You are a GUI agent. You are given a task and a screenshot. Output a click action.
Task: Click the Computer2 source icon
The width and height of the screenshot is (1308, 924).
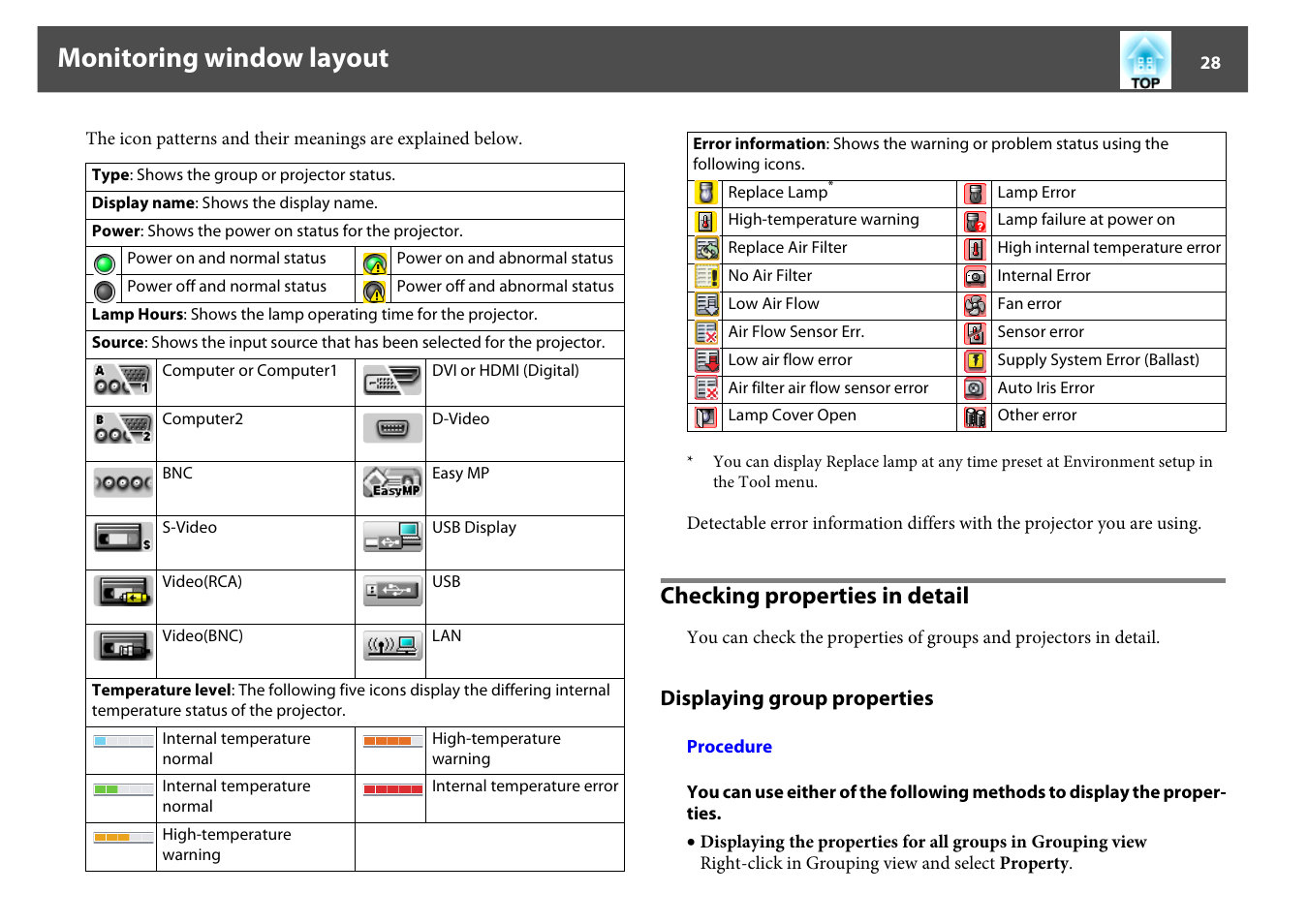[122, 427]
